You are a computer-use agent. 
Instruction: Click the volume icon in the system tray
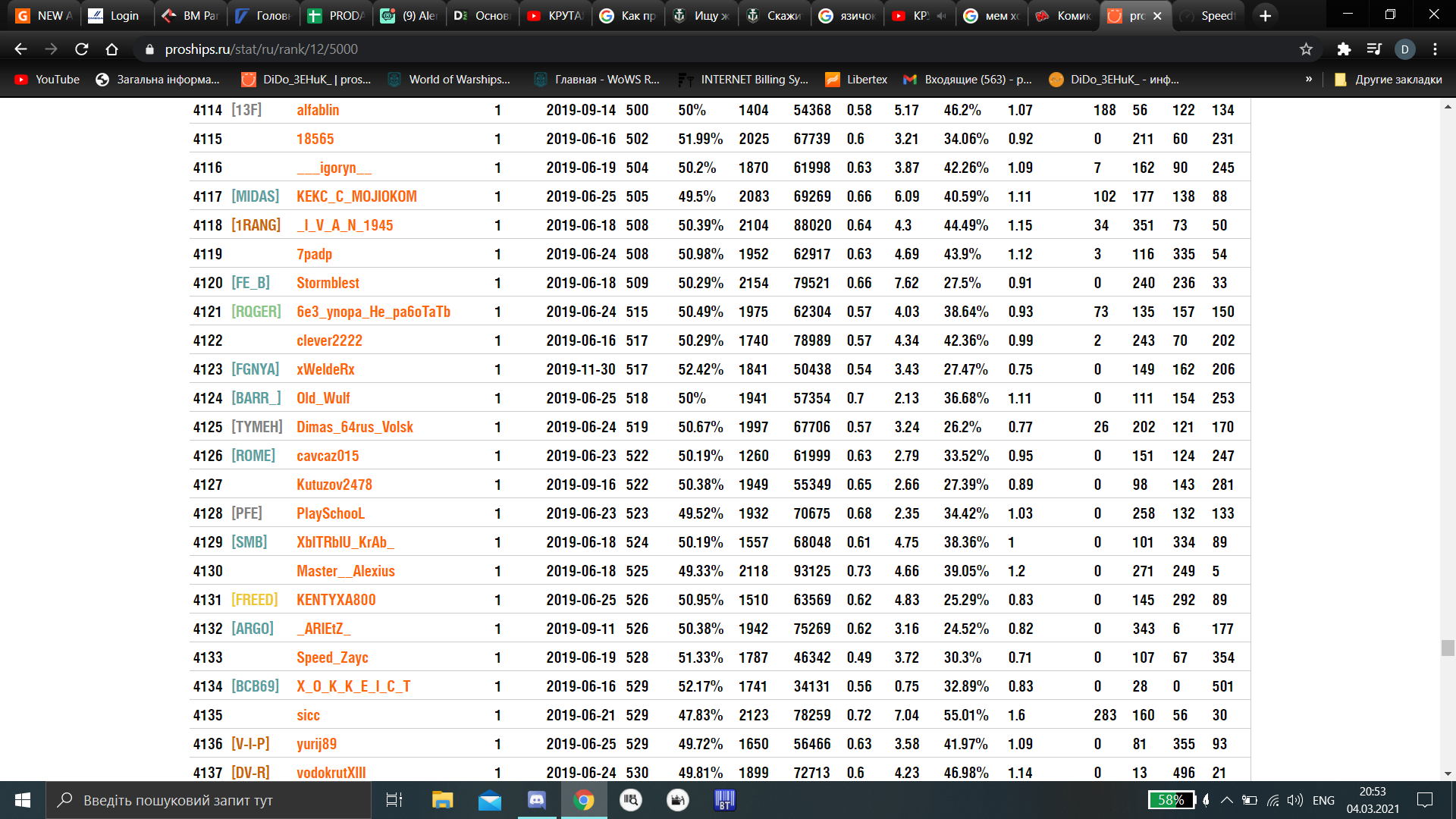tap(1295, 800)
